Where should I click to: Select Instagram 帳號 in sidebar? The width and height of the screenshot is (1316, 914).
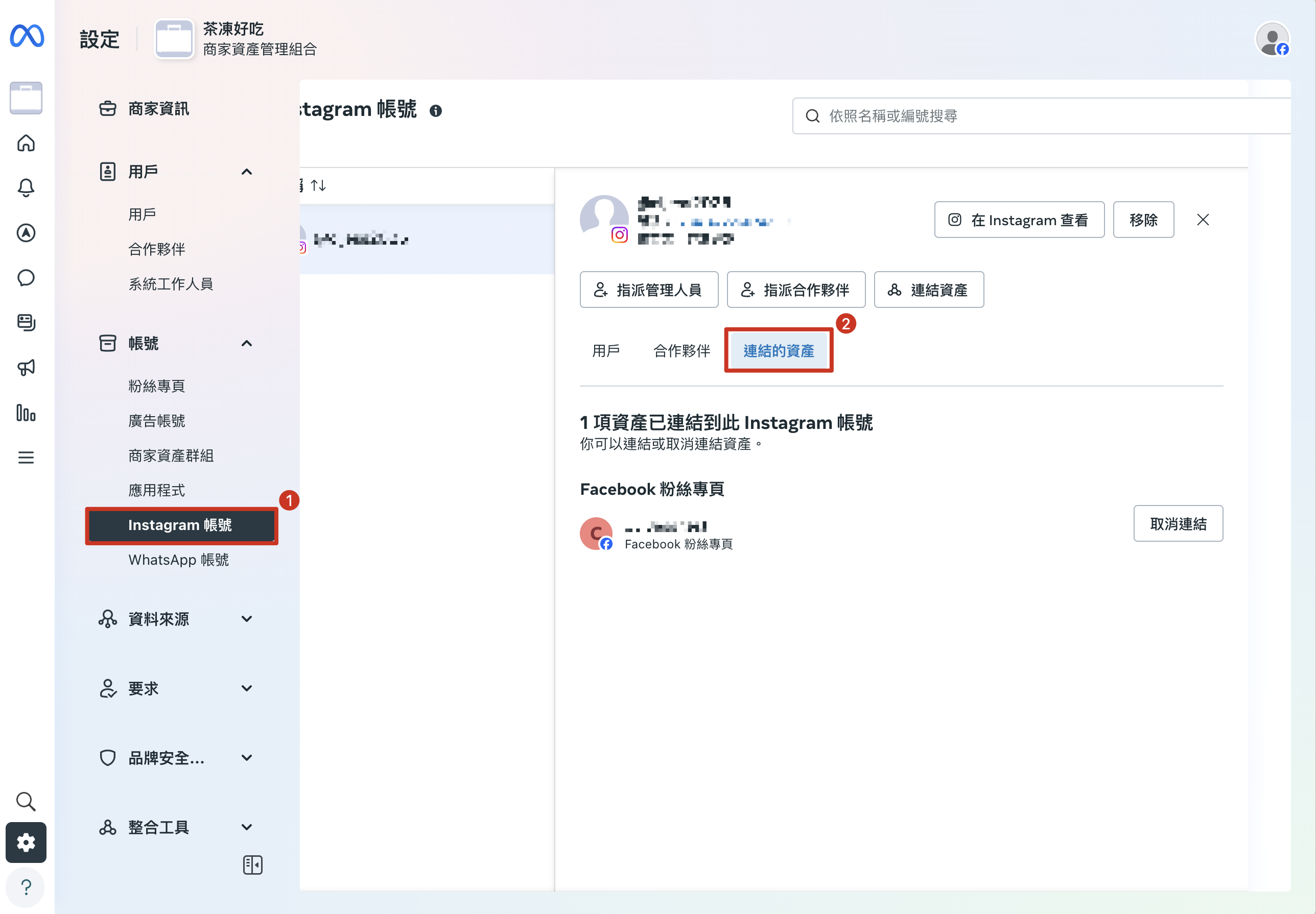pyautogui.click(x=181, y=525)
